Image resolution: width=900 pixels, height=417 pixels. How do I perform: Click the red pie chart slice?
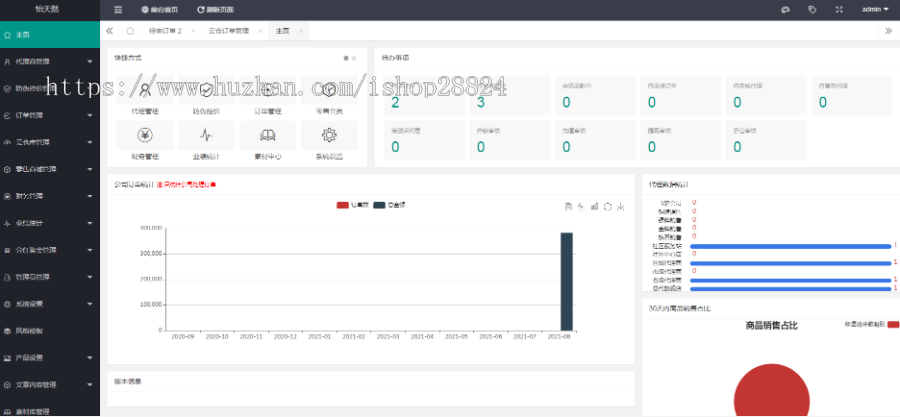point(771,391)
